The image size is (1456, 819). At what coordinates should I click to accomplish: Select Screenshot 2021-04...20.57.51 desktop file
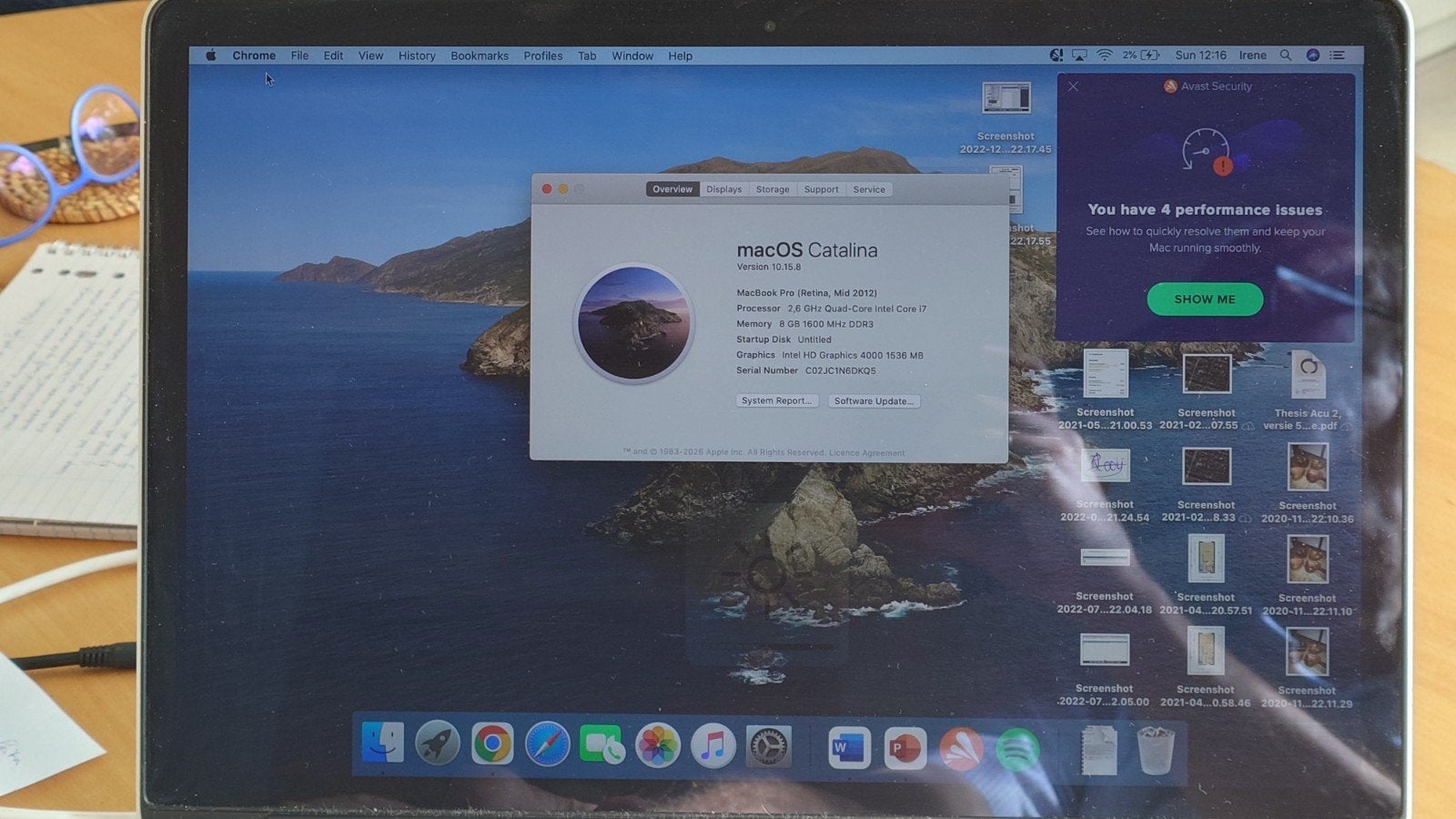point(1206,574)
